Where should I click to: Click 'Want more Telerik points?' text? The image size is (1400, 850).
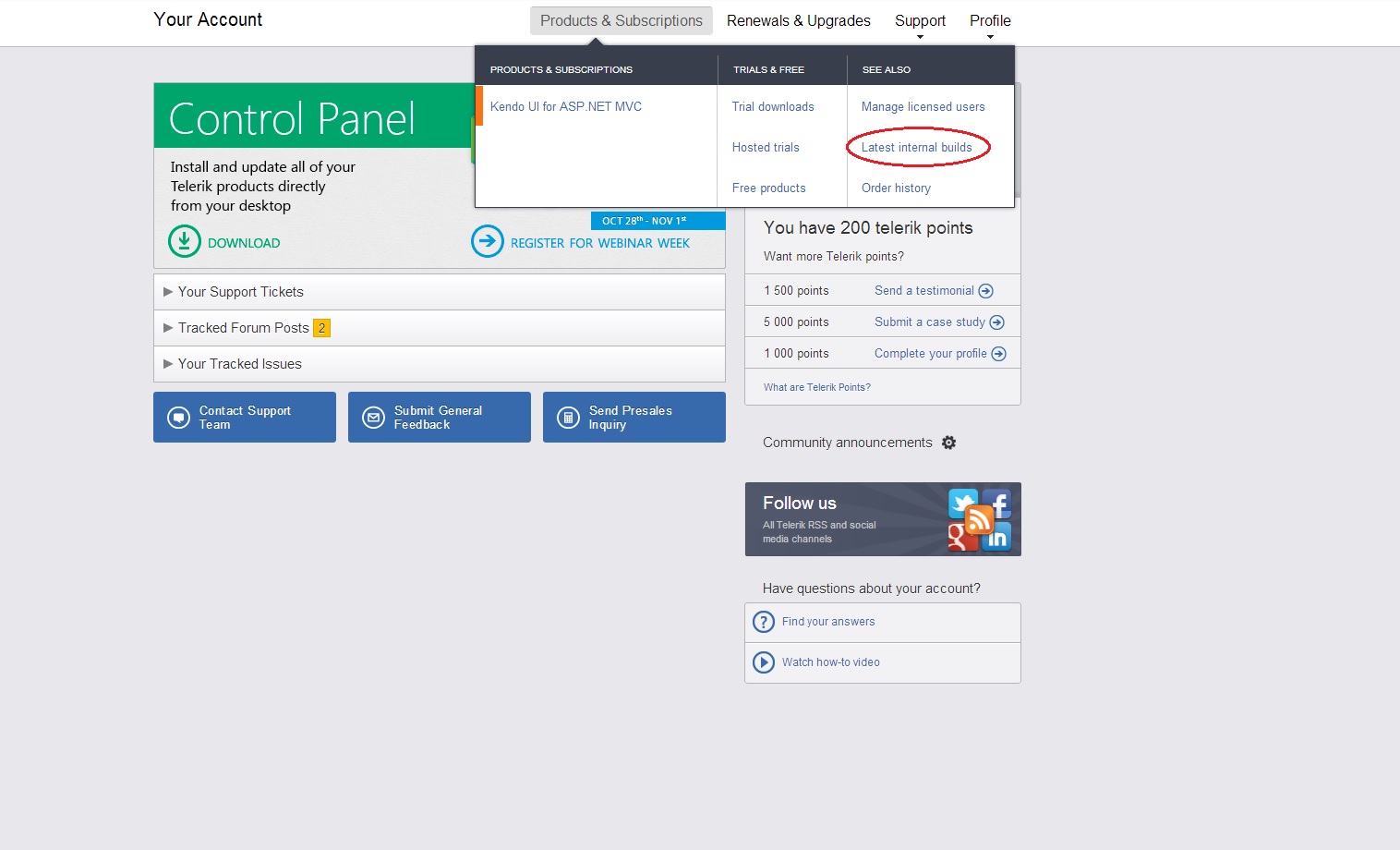[x=834, y=256]
